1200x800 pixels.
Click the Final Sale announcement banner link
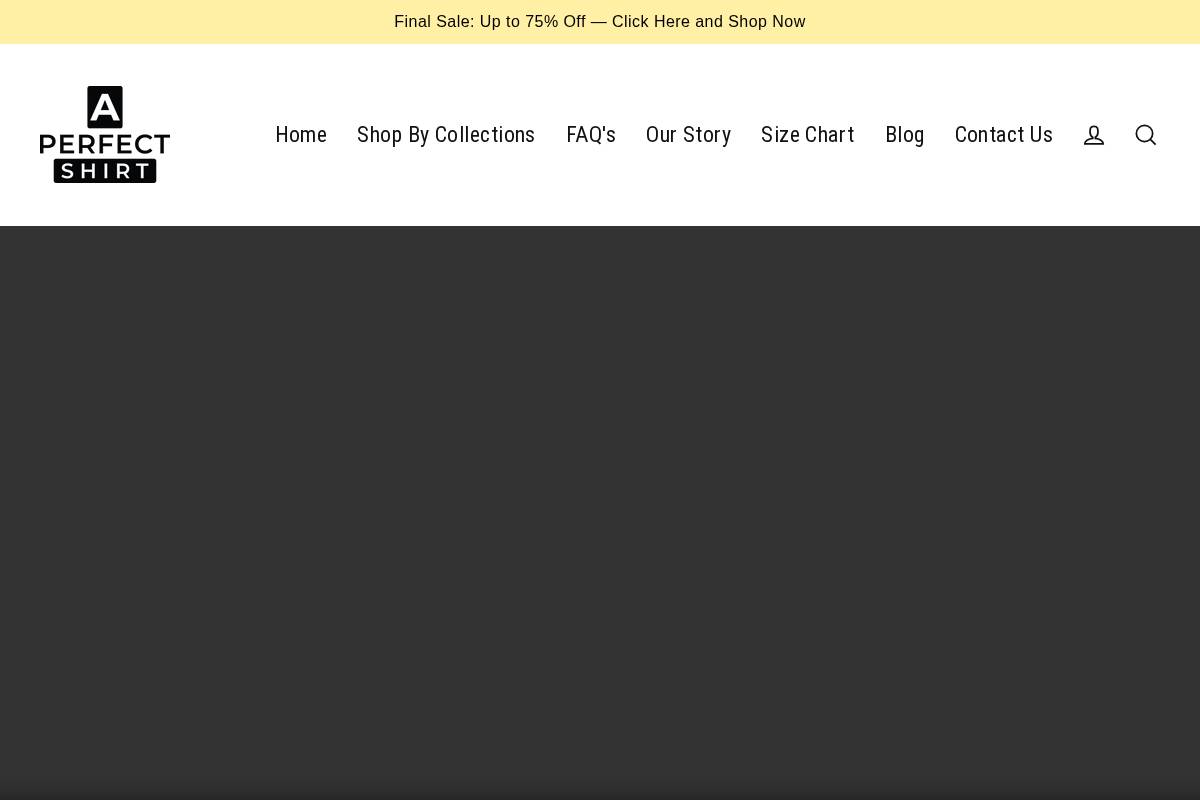pos(600,21)
